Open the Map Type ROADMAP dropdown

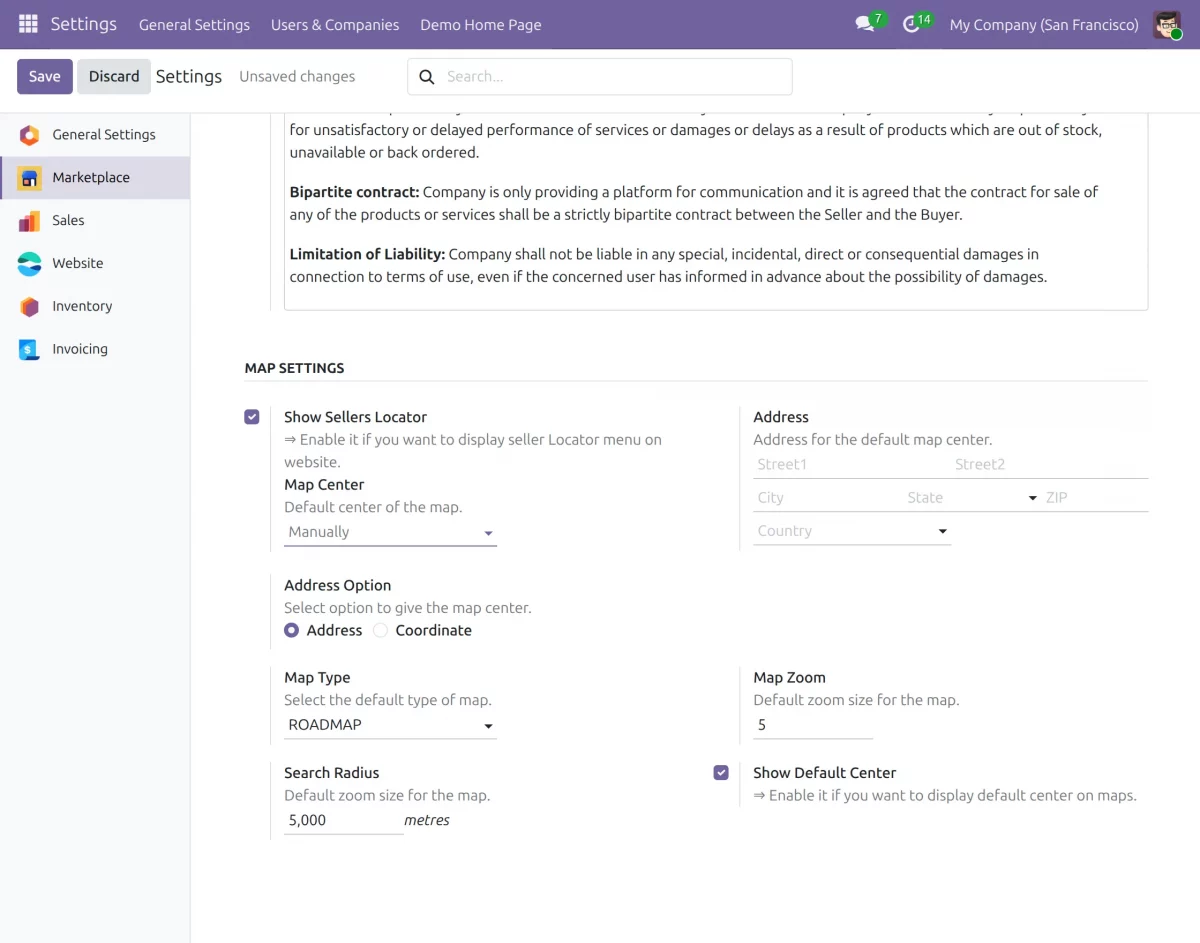(390, 725)
